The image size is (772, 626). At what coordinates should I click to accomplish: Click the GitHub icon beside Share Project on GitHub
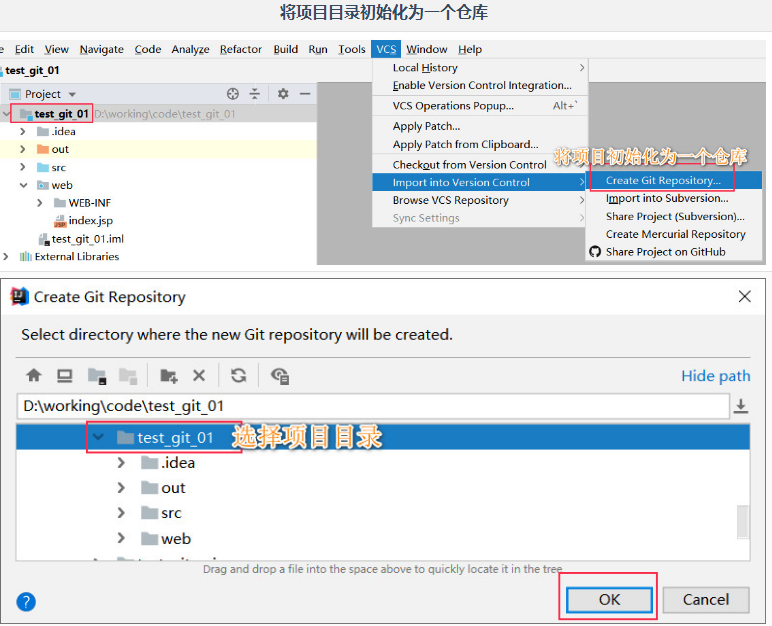[595, 252]
